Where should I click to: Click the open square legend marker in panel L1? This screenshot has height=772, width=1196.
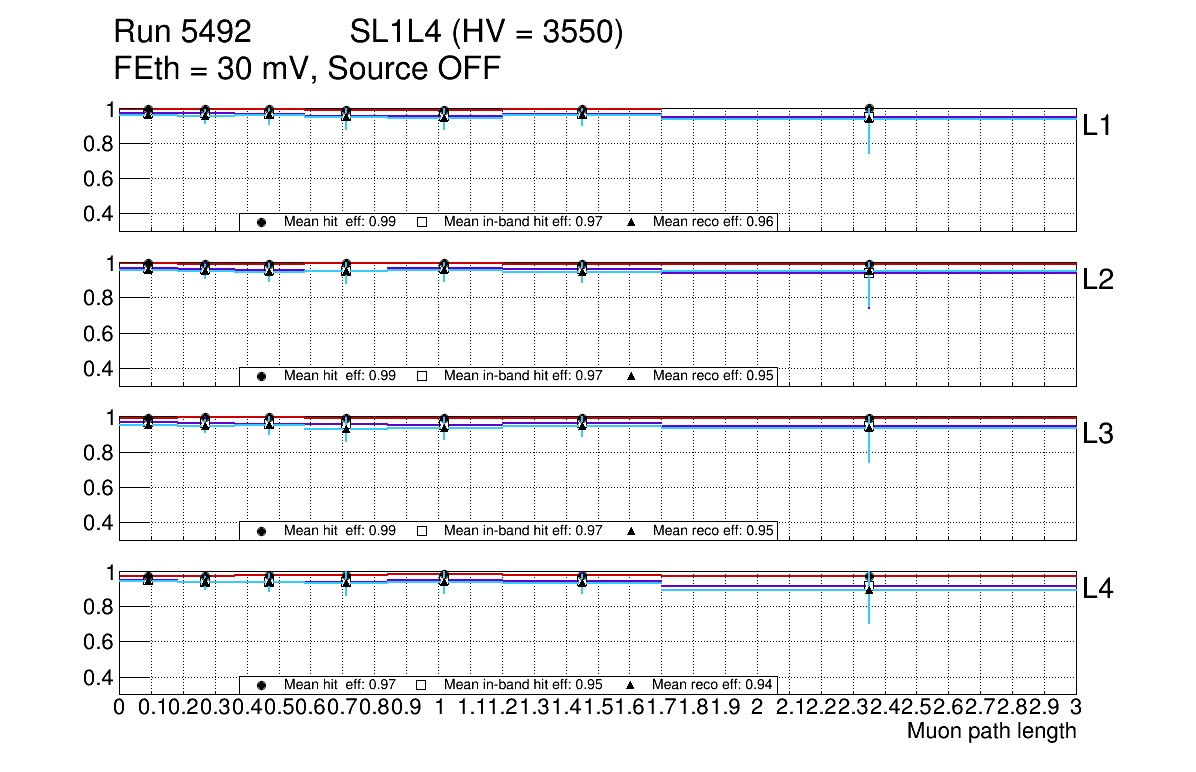[422, 222]
